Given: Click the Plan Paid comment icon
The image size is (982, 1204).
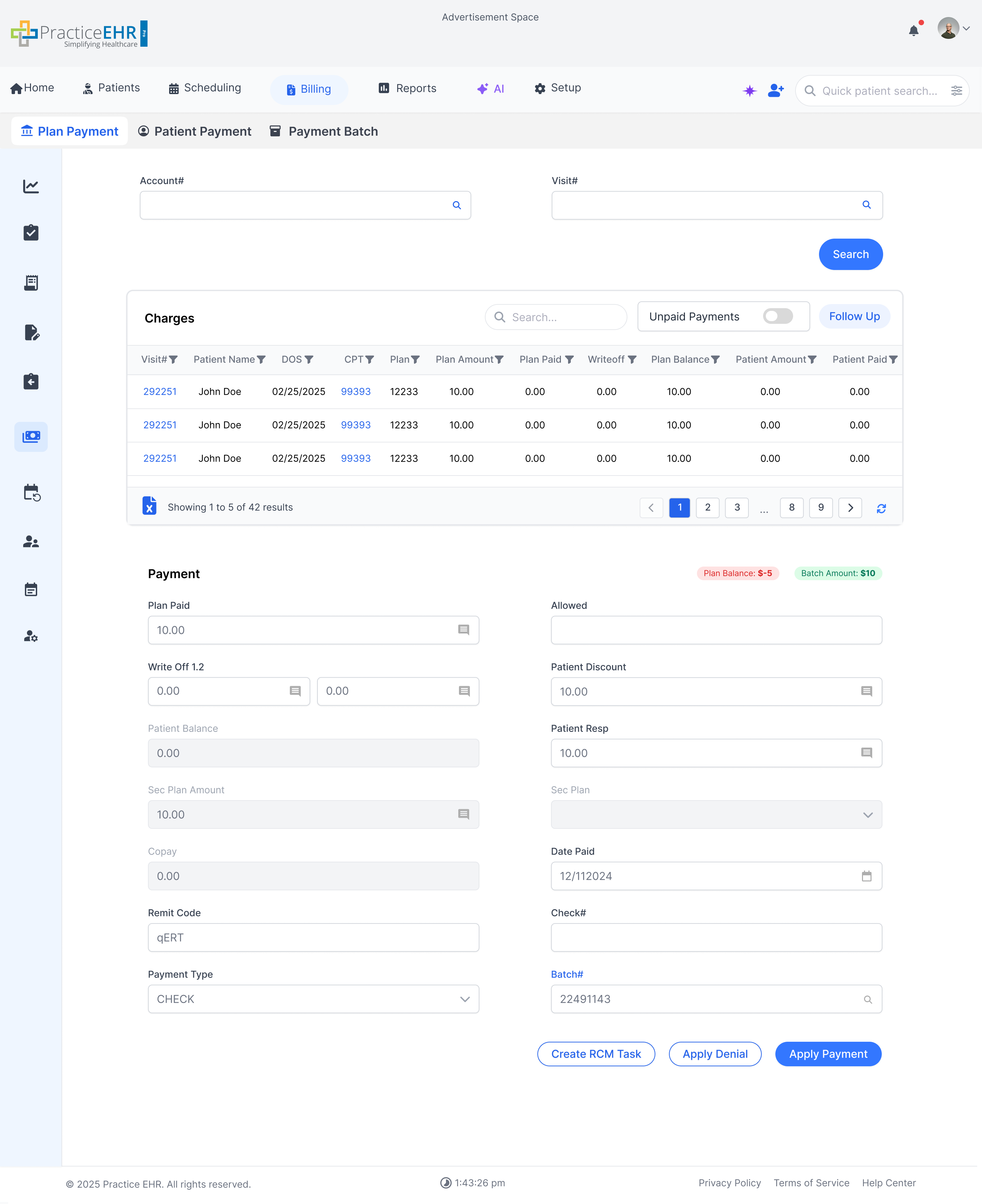Looking at the screenshot, I should [463, 629].
